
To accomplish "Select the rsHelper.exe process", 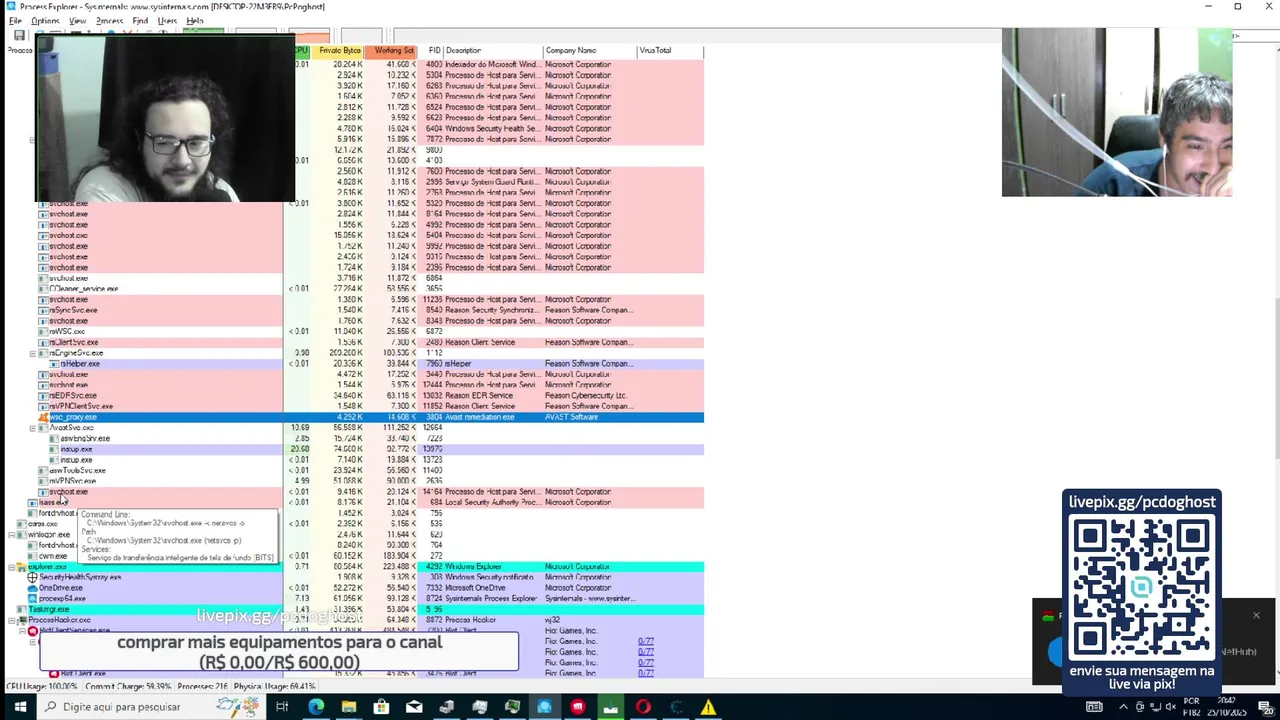I will click(x=80, y=364).
